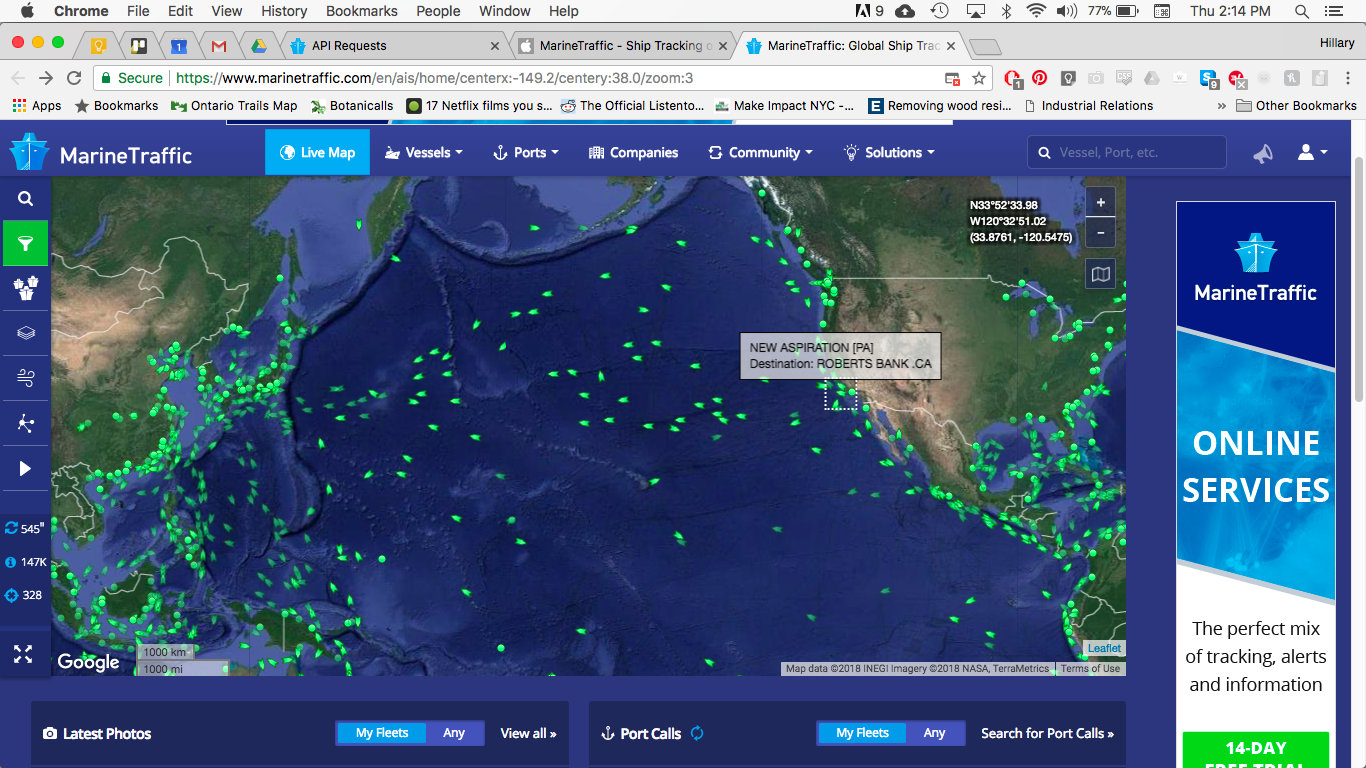Select the Live Map tab
Viewport: 1366px width, 768px height.
pos(317,152)
